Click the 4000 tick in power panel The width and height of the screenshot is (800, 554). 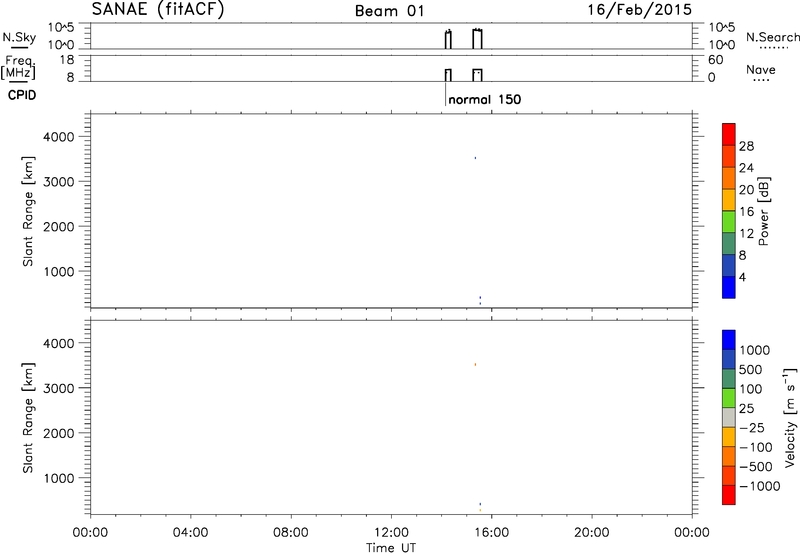click(59, 137)
